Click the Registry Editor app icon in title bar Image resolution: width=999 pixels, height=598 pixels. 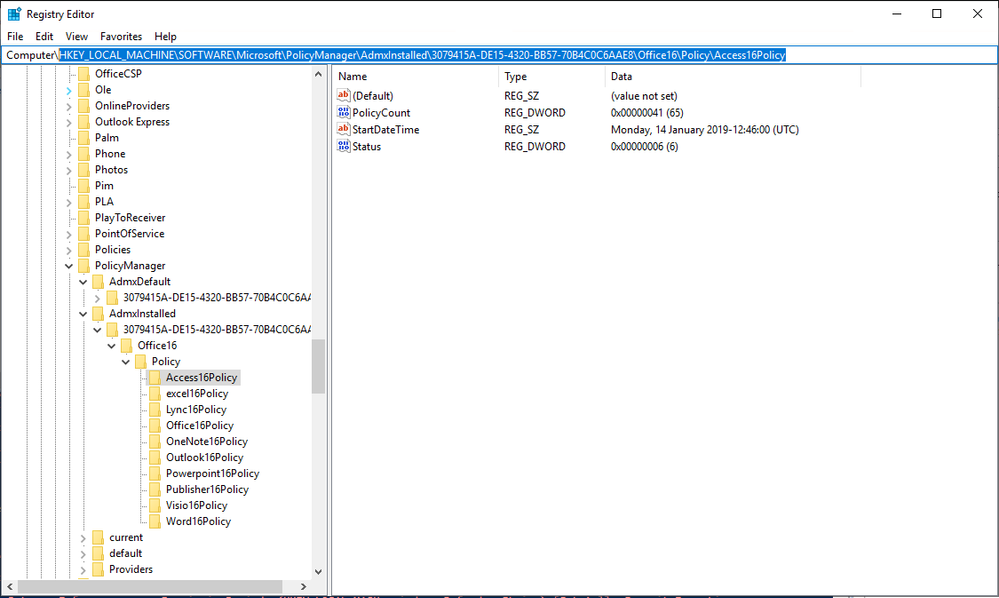(14, 14)
